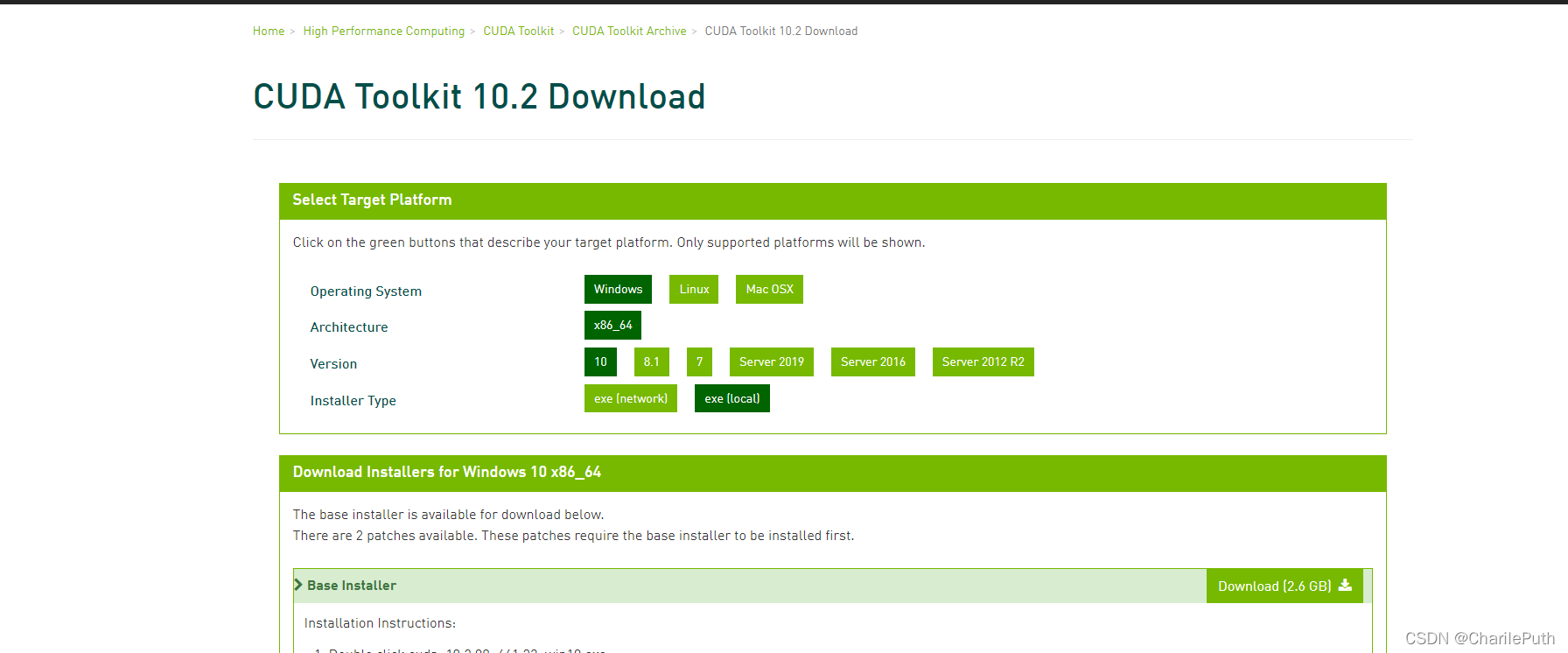Pick Windows version 7
This screenshot has height=653, width=1568.
tap(699, 362)
